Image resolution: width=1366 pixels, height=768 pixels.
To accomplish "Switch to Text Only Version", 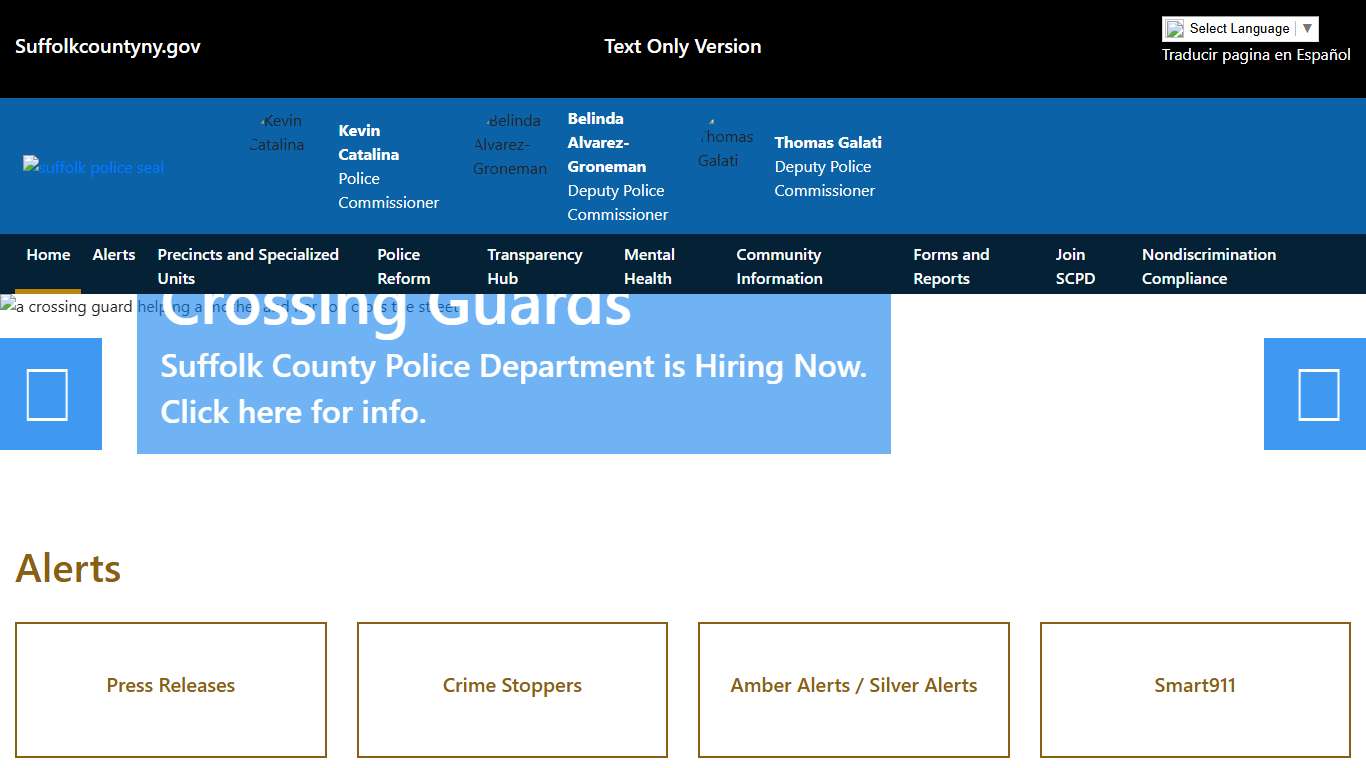I will [x=683, y=46].
